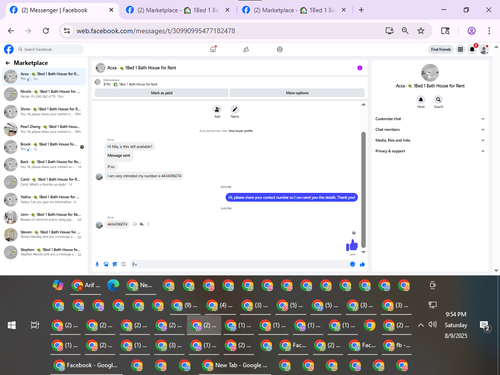Viewport: 500px width, 375px height.
Task: Expand Chat members section
Action: pyautogui.click(x=430, y=129)
